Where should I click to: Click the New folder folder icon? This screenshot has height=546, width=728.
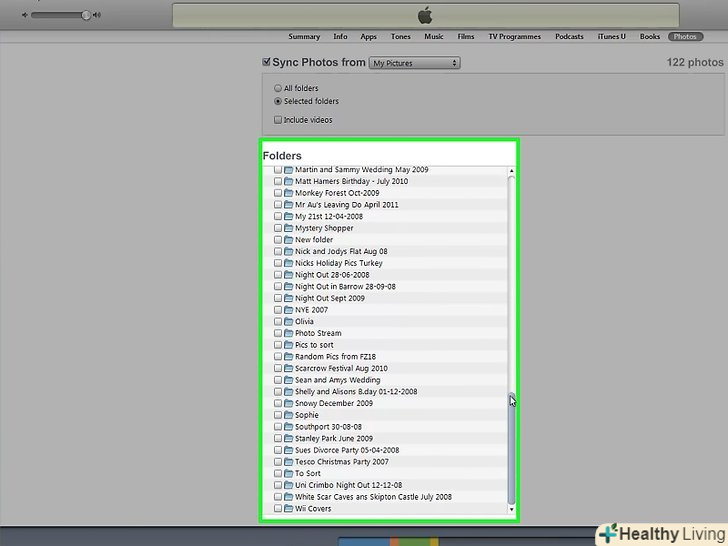(288, 240)
